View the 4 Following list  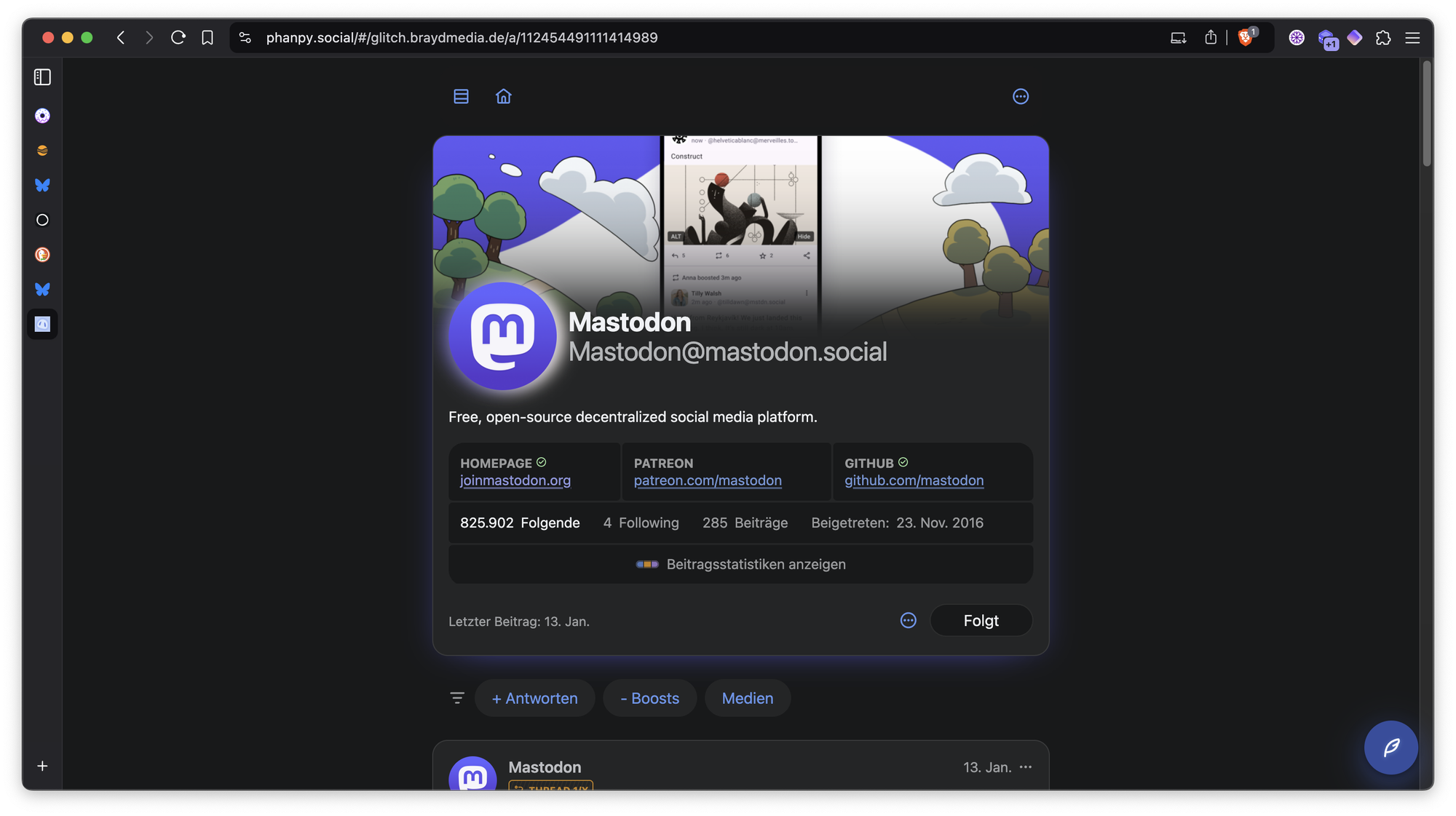click(x=641, y=523)
